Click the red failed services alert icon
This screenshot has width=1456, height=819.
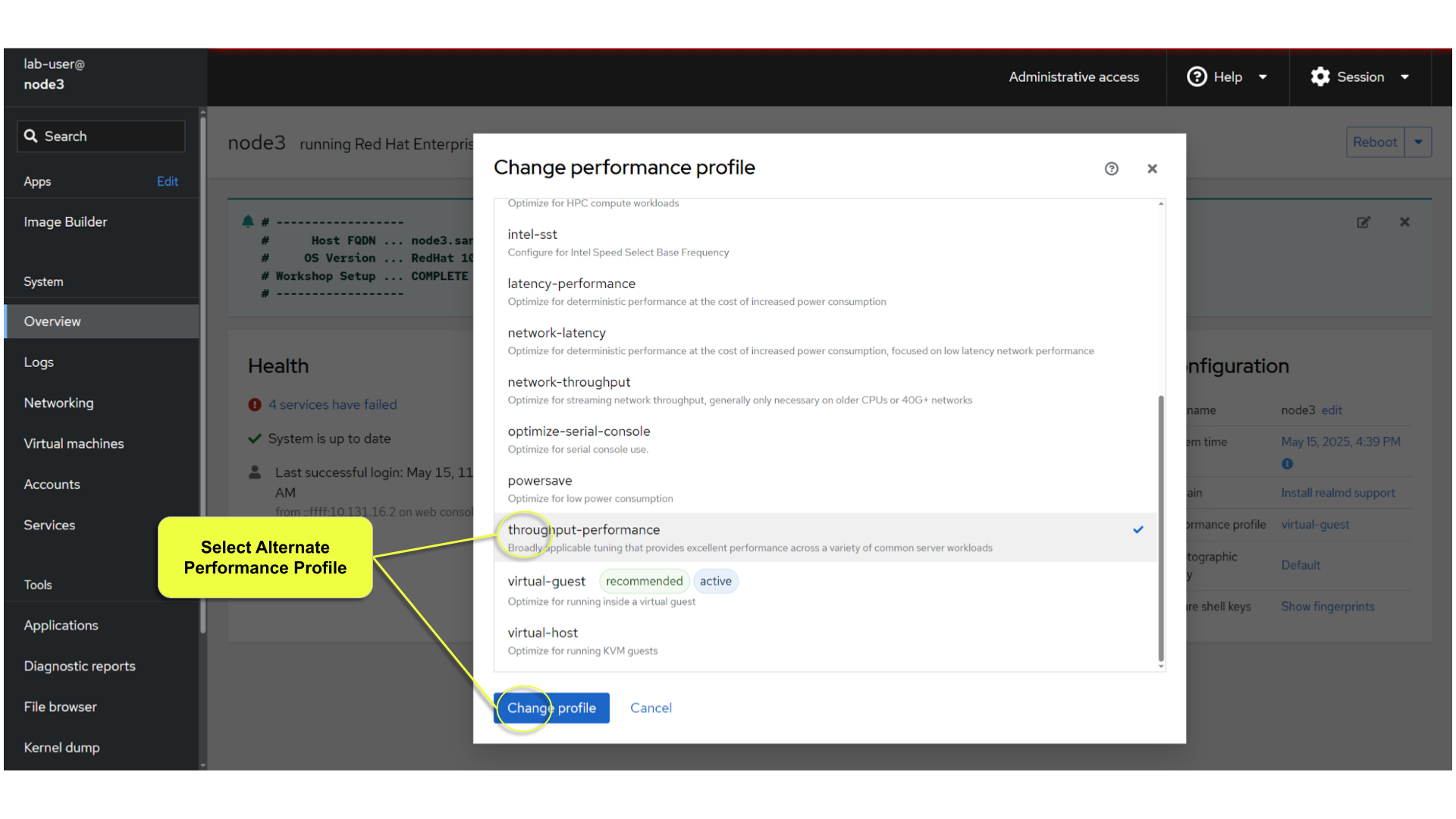[x=255, y=405]
